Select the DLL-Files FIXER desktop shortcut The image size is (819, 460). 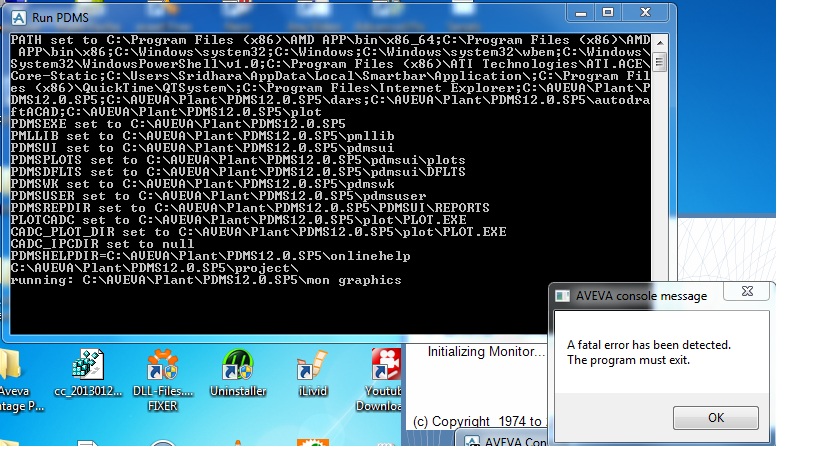(x=162, y=381)
